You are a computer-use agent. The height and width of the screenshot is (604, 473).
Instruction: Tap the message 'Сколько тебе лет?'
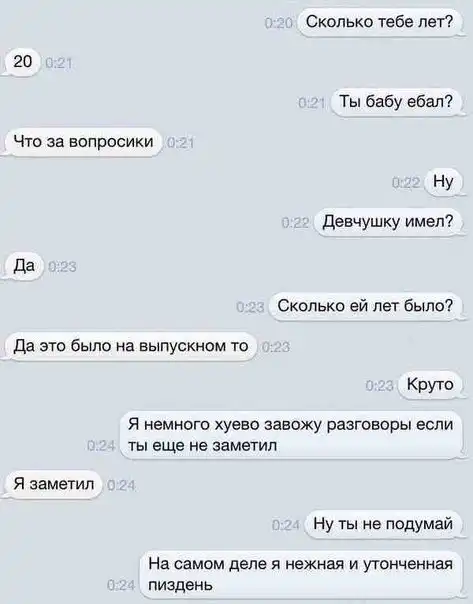coord(380,22)
